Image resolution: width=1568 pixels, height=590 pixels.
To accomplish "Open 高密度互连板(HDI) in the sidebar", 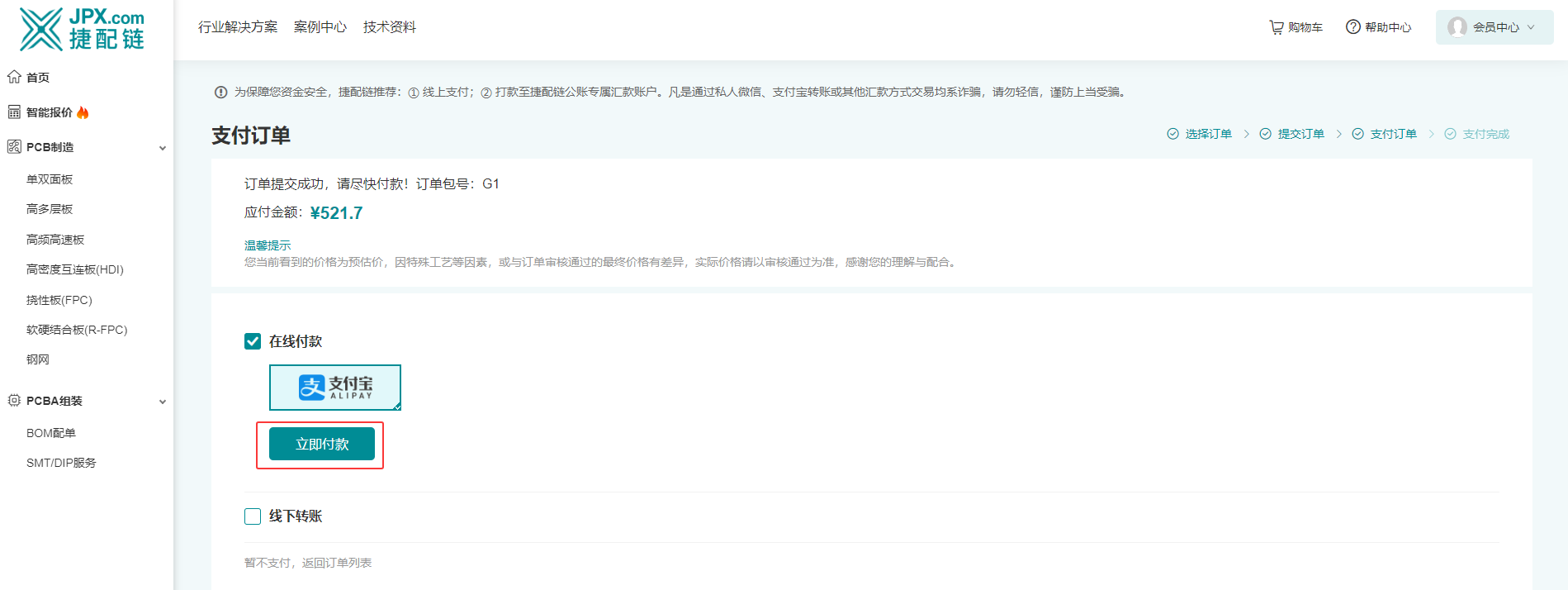I will (x=75, y=269).
